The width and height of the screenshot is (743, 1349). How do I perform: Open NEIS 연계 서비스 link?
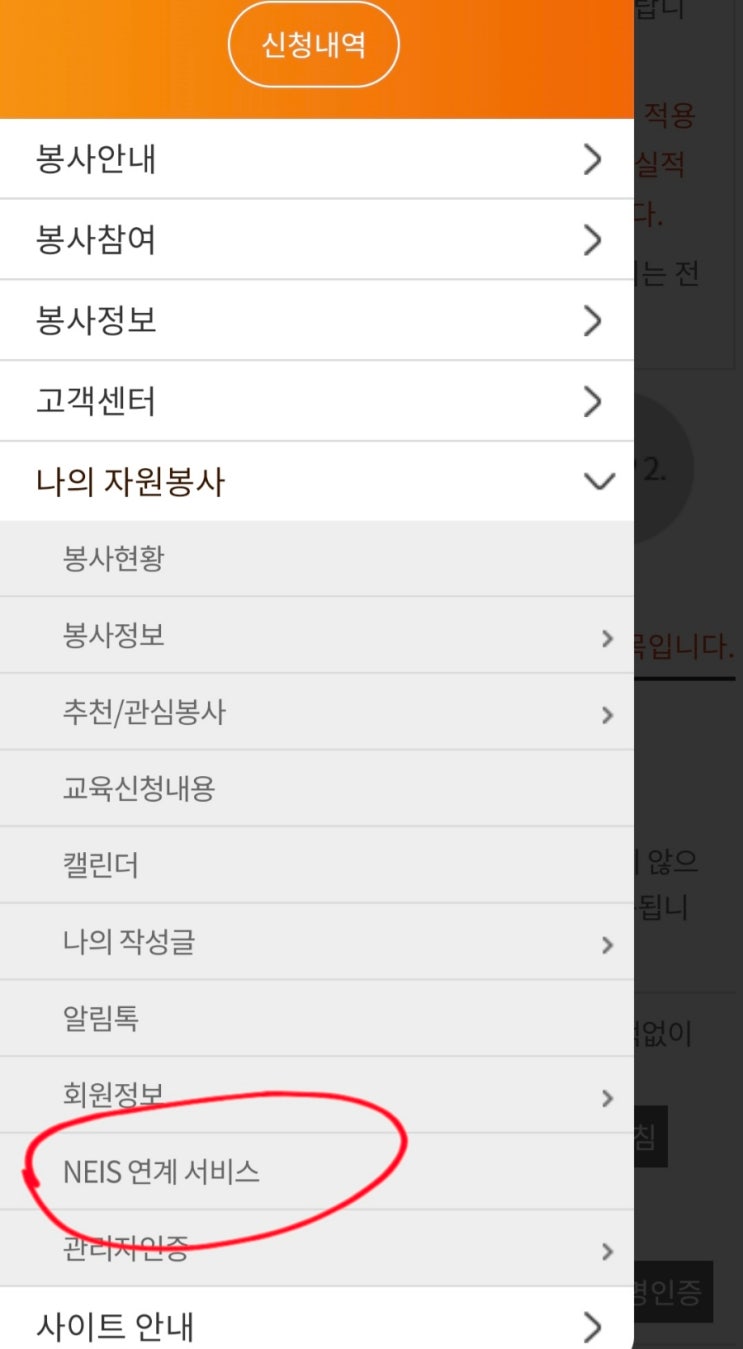pos(161,1171)
